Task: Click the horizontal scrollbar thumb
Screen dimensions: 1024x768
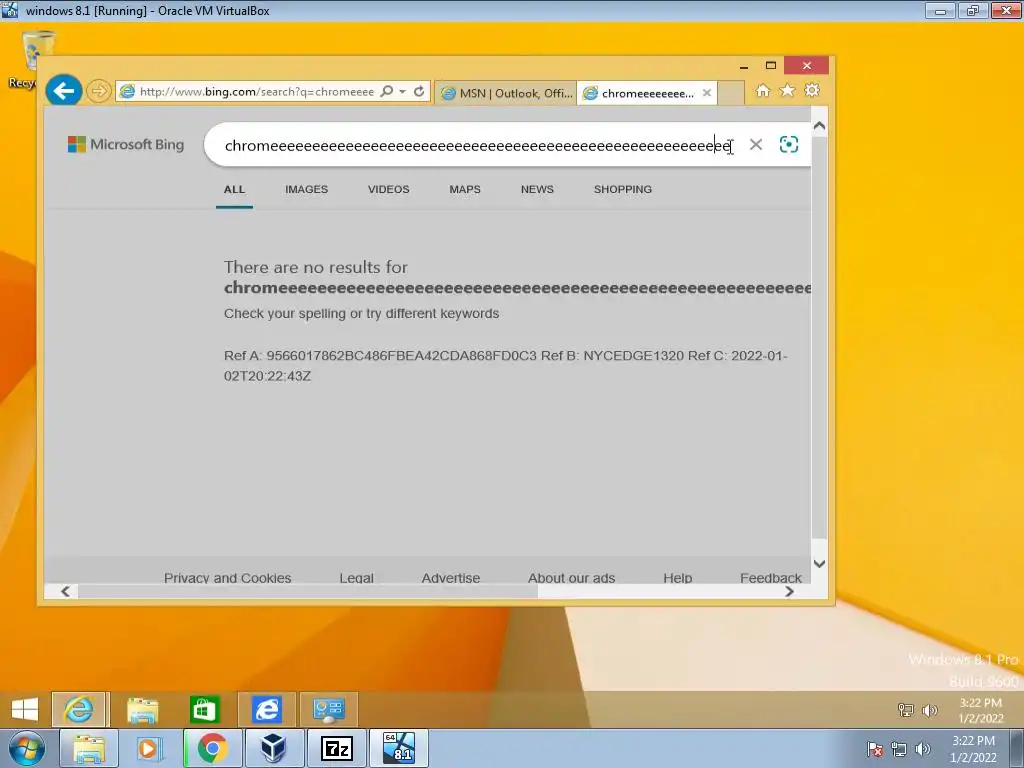Action: click(307, 591)
